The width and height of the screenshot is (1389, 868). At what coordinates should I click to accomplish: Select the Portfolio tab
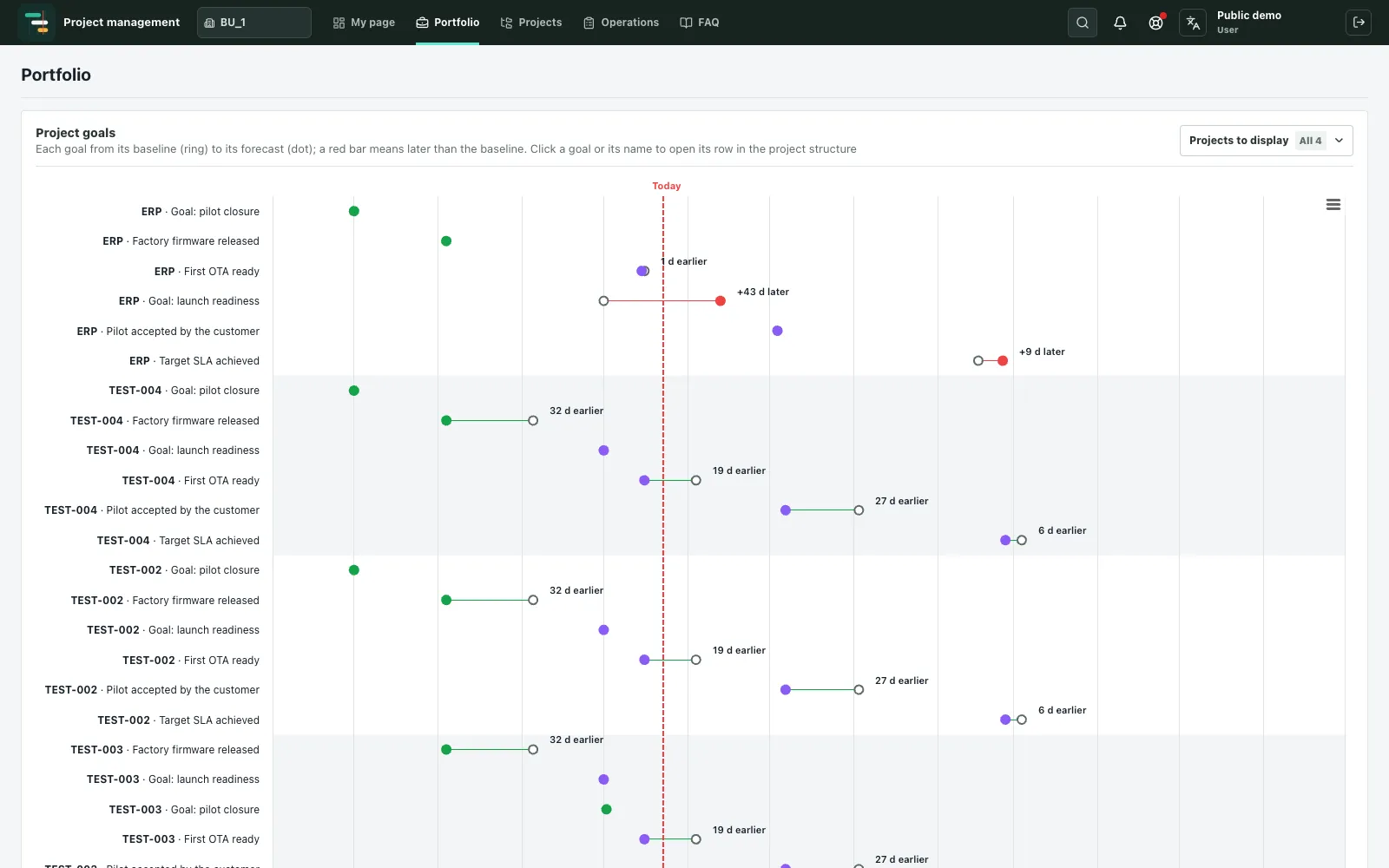tap(448, 23)
